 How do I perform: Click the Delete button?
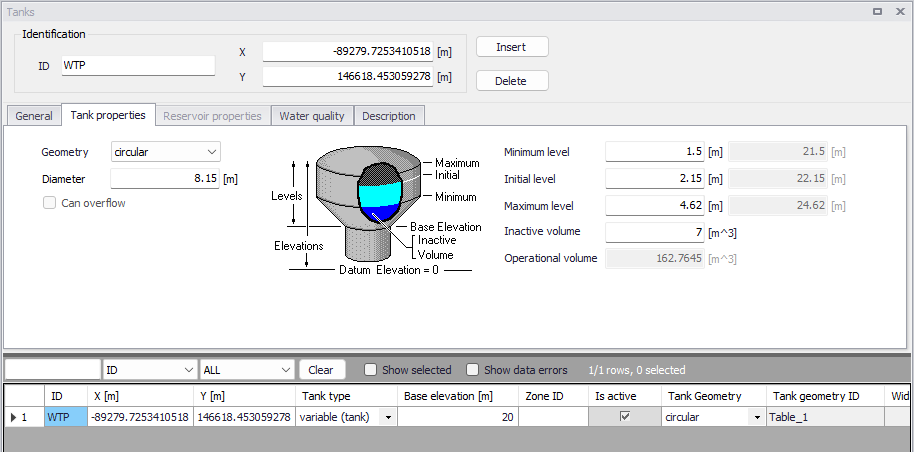coord(512,81)
